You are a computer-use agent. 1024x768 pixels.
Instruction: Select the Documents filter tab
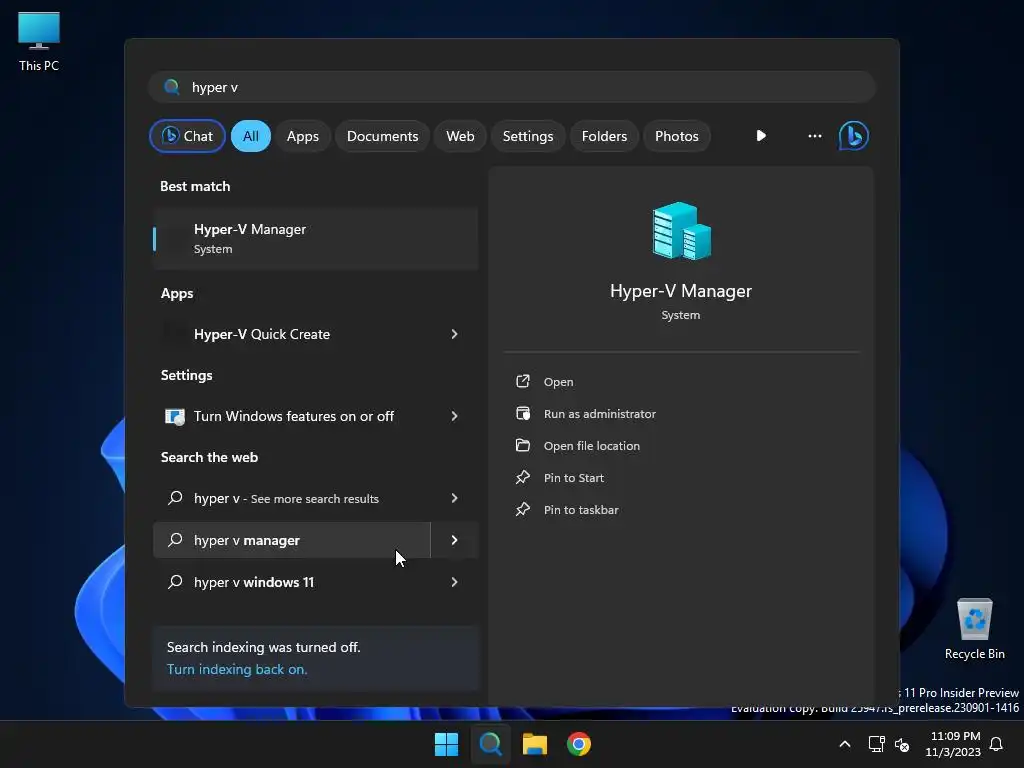coord(382,136)
